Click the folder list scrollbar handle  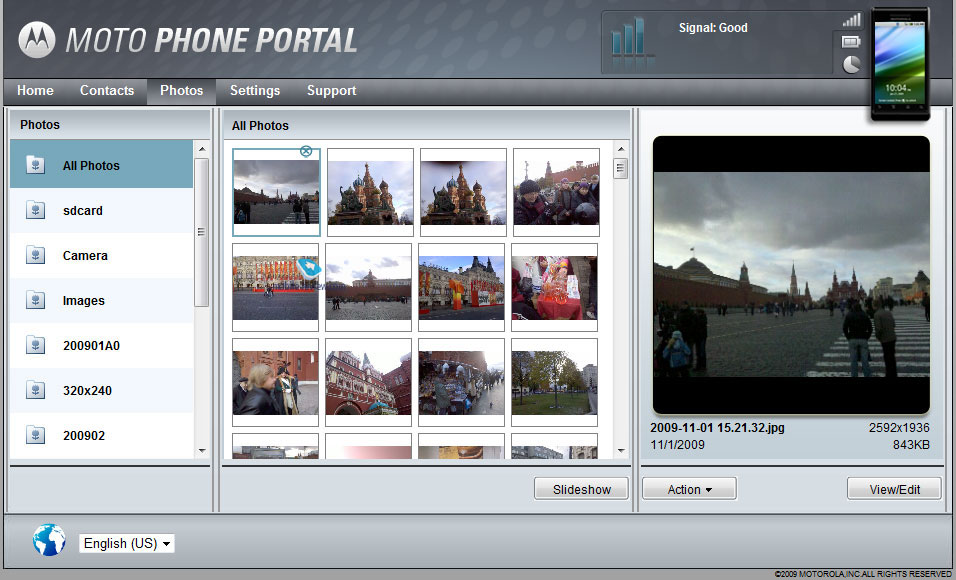(x=202, y=232)
